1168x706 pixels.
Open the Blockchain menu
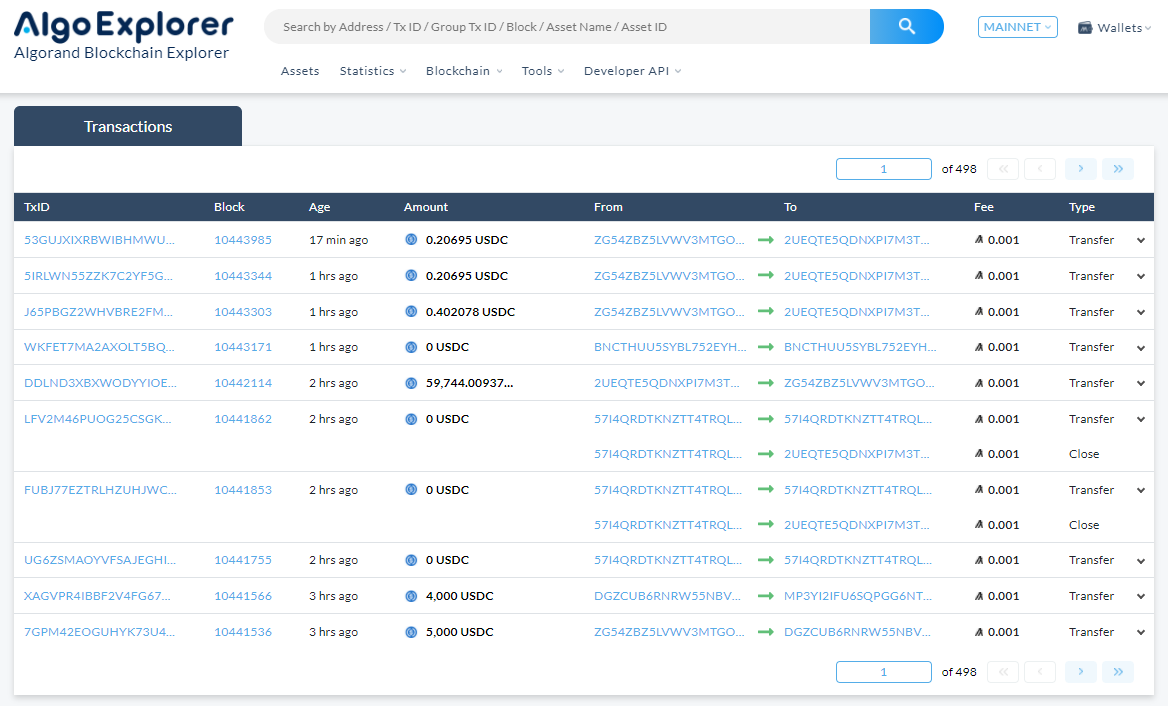coord(464,71)
